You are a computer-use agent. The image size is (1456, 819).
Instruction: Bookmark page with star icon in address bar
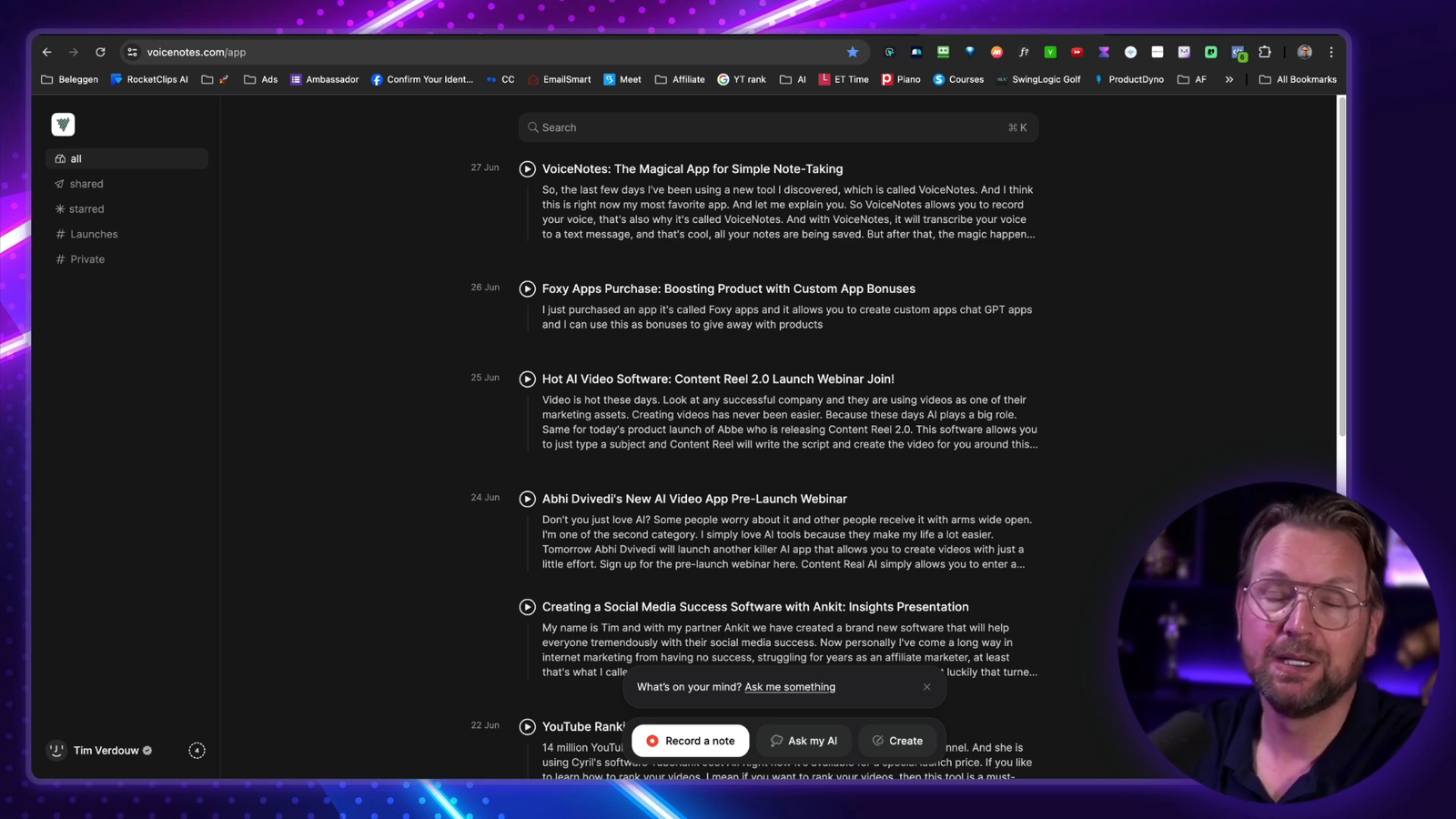point(853,52)
